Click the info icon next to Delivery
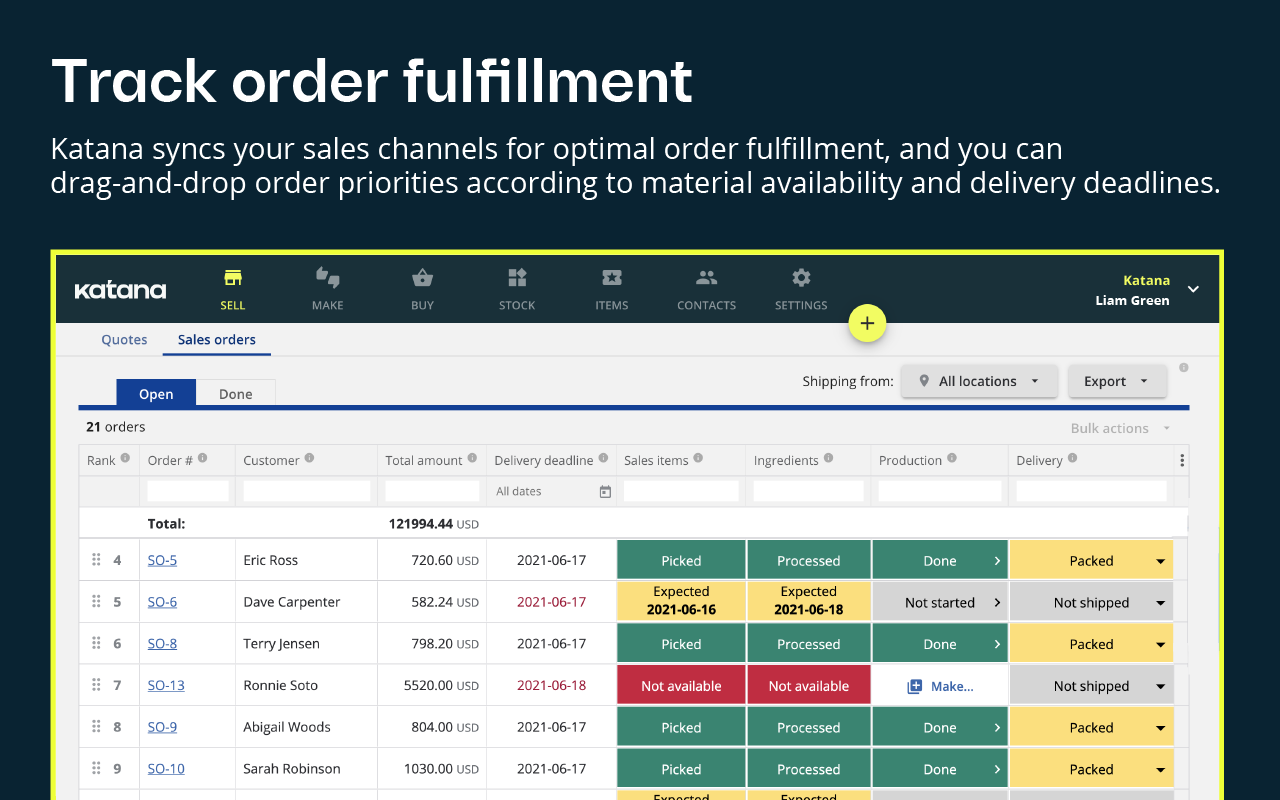Screen dimensions: 1280x800 pyautogui.click(x=1072, y=458)
